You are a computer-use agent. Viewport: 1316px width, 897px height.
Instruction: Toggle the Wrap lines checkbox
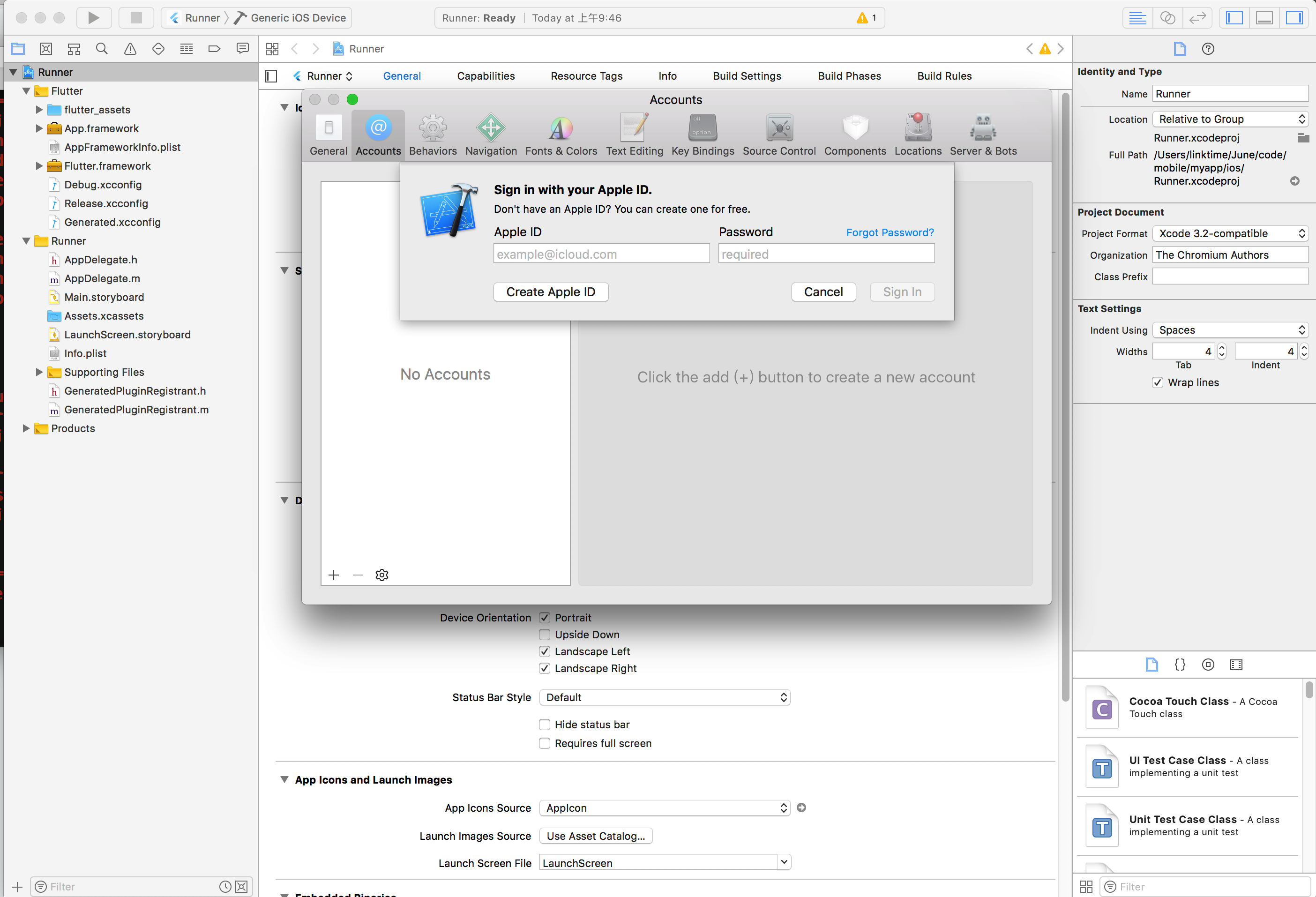[x=1158, y=382]
